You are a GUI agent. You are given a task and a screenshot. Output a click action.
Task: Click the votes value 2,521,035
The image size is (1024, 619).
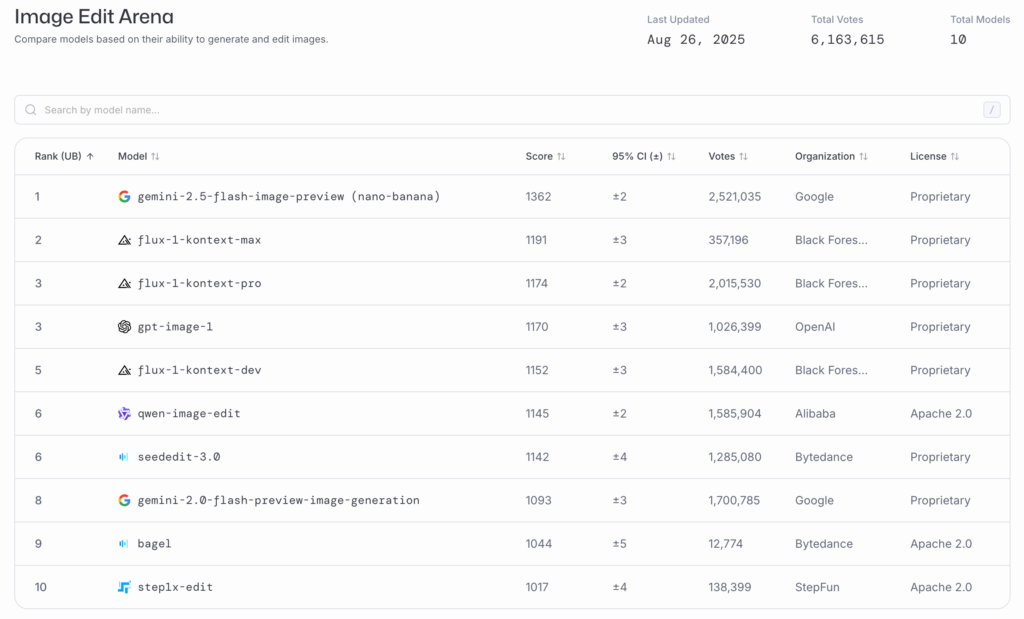coord(735,197)
